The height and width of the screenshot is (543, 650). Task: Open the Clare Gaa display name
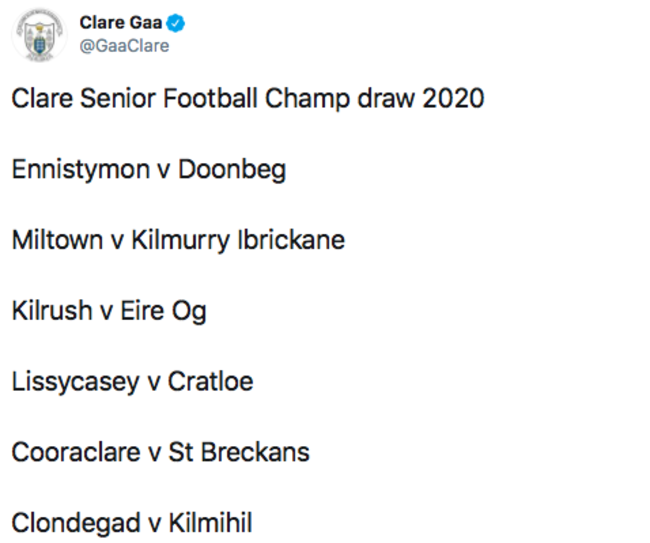click(x=122, y=22)
